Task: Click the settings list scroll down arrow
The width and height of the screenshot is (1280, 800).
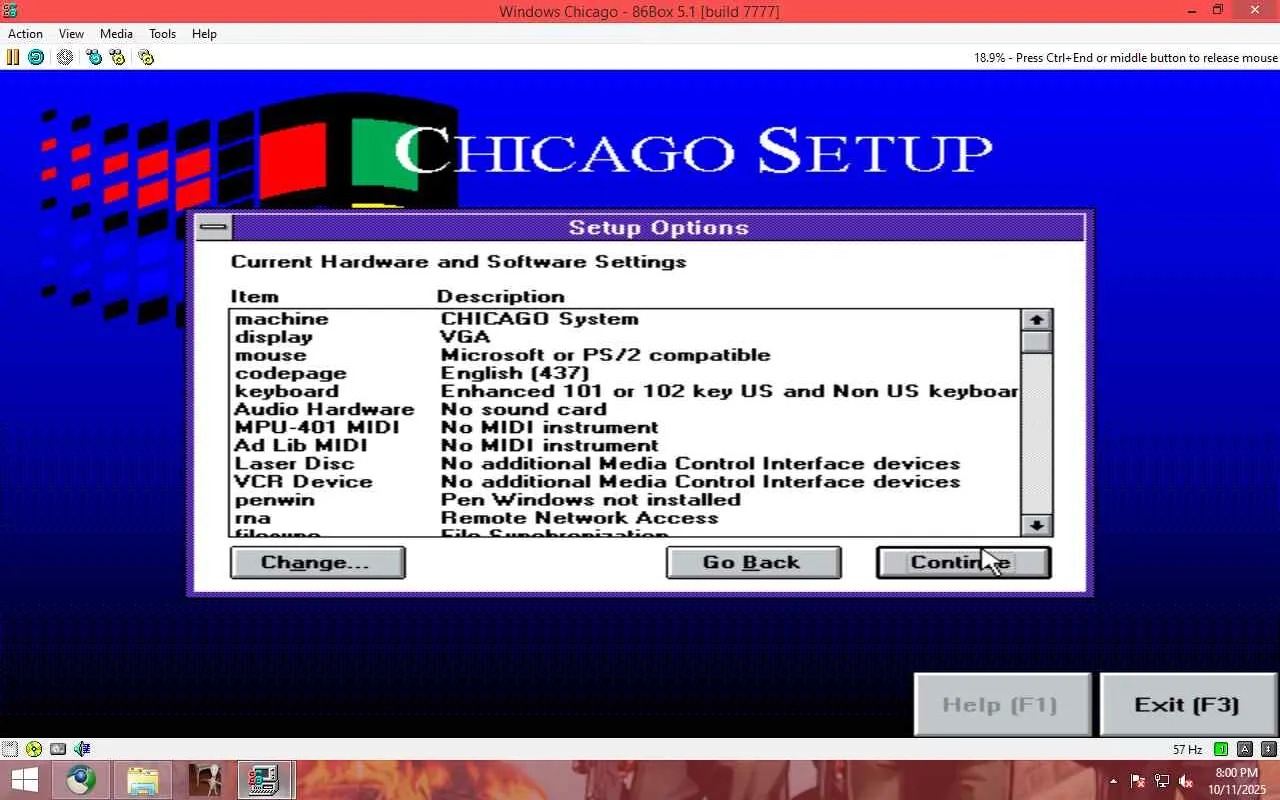Action: coord(1036,525)
